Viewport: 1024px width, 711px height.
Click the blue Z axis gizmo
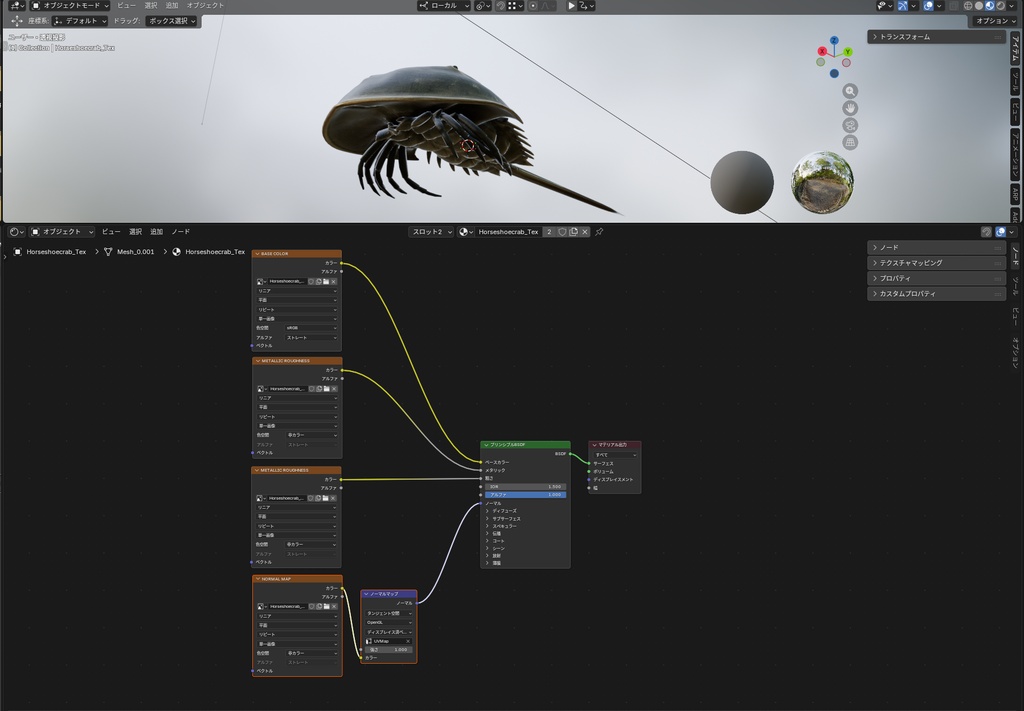click(x=834, y=40)
